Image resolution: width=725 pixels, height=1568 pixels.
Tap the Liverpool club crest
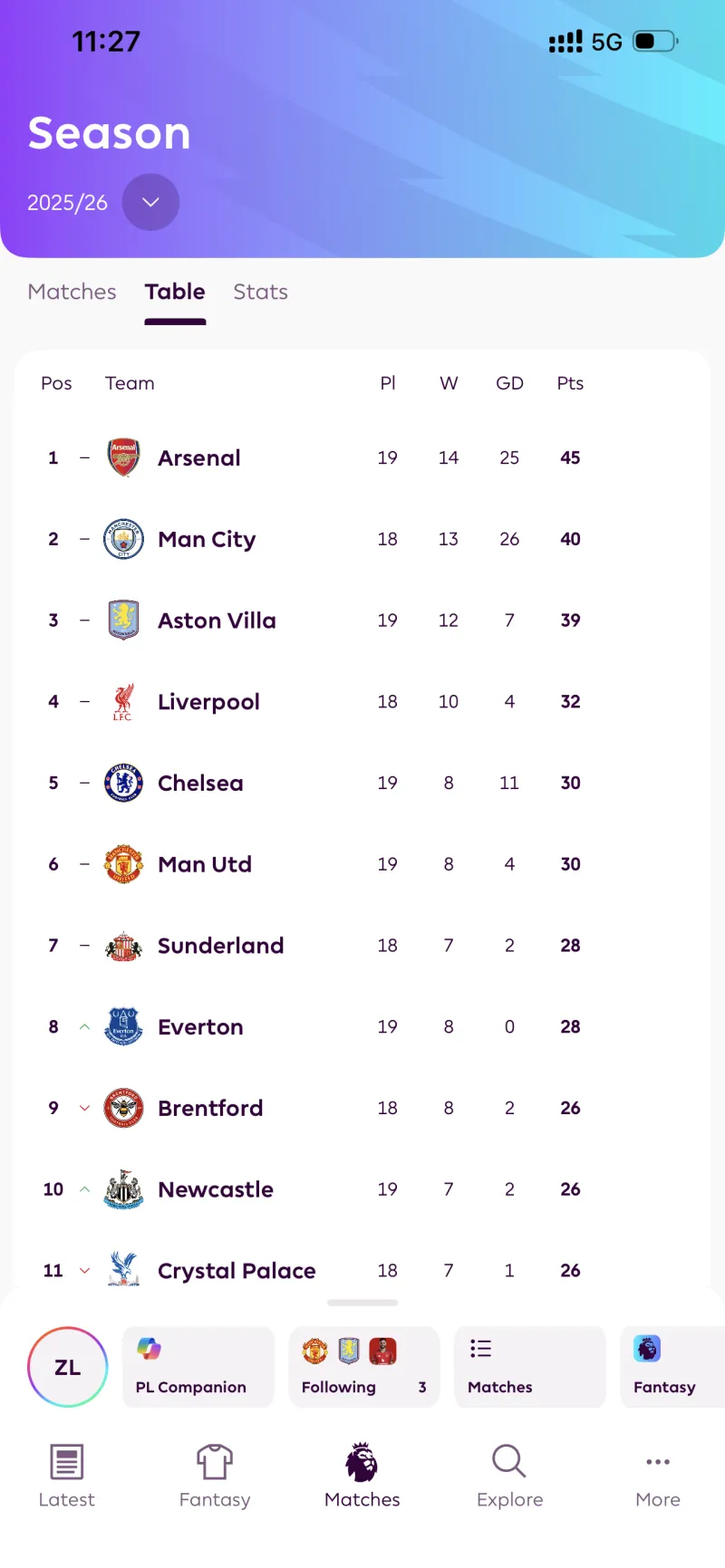point(123,702)
